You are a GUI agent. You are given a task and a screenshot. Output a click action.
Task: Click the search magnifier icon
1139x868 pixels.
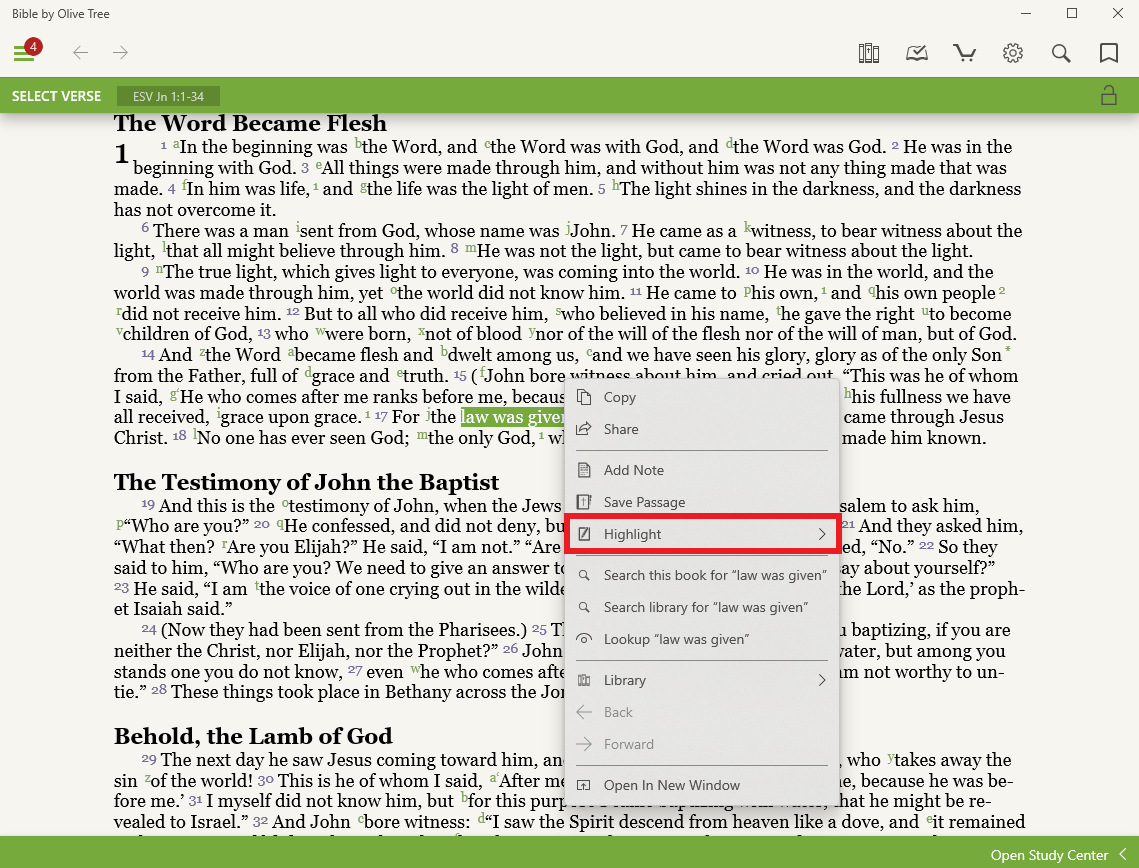tap(1061, 53)
